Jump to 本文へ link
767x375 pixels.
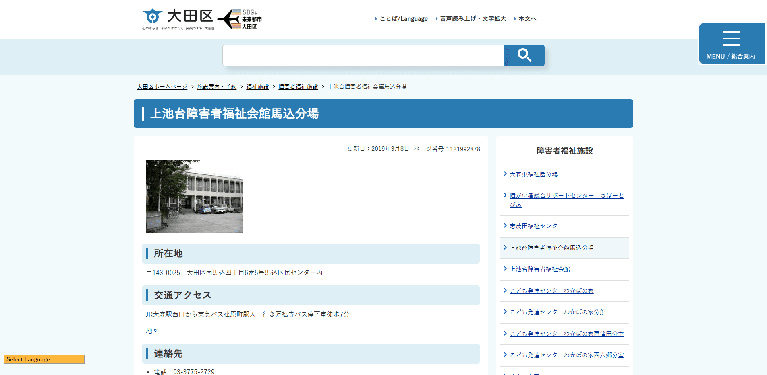click(x=527, y=19)
